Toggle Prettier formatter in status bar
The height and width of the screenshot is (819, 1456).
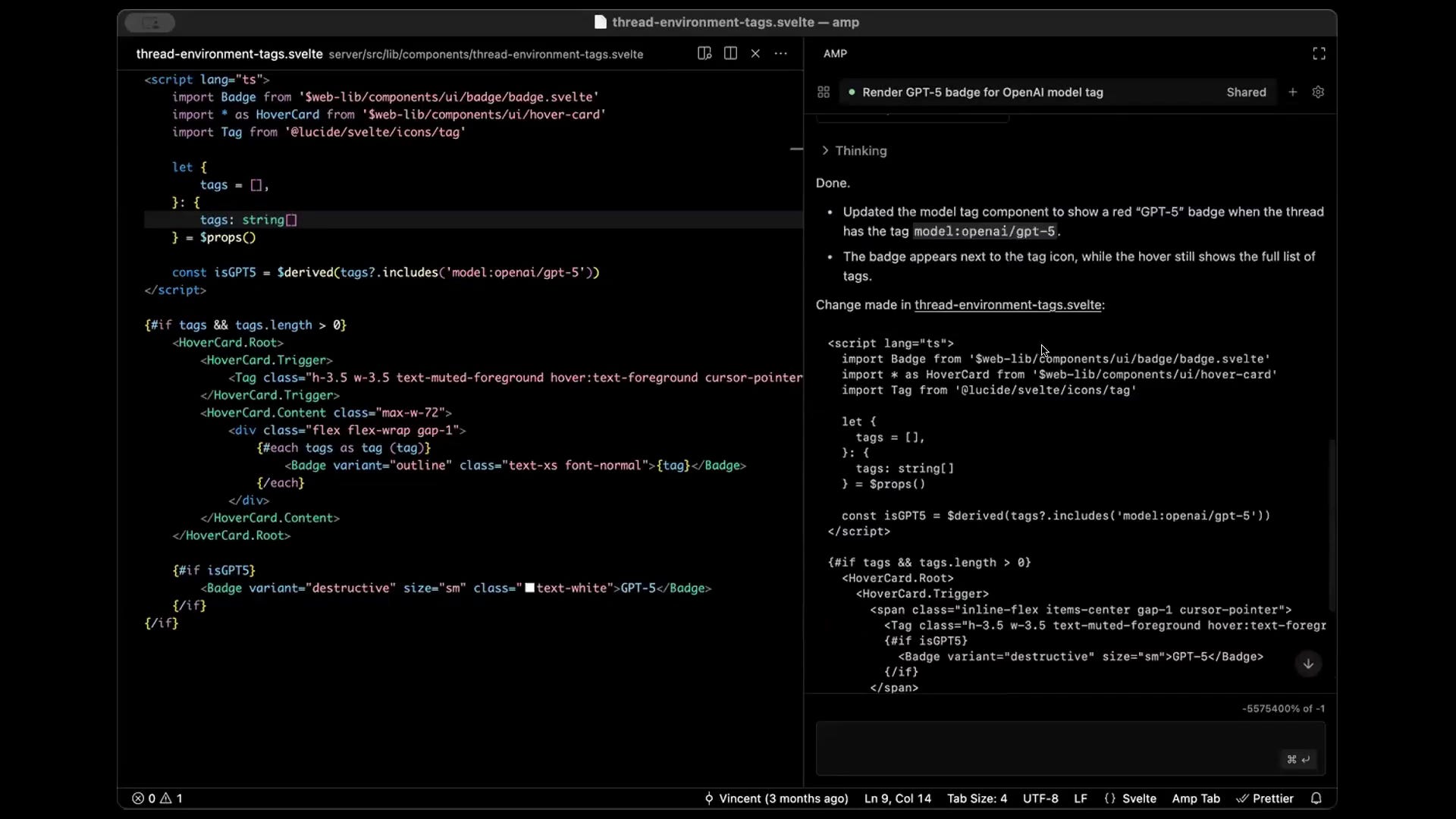coord(1265,798)
